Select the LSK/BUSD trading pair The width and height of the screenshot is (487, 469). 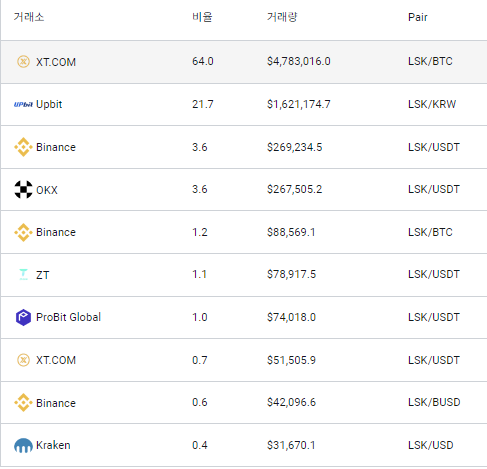click(434, 402)
